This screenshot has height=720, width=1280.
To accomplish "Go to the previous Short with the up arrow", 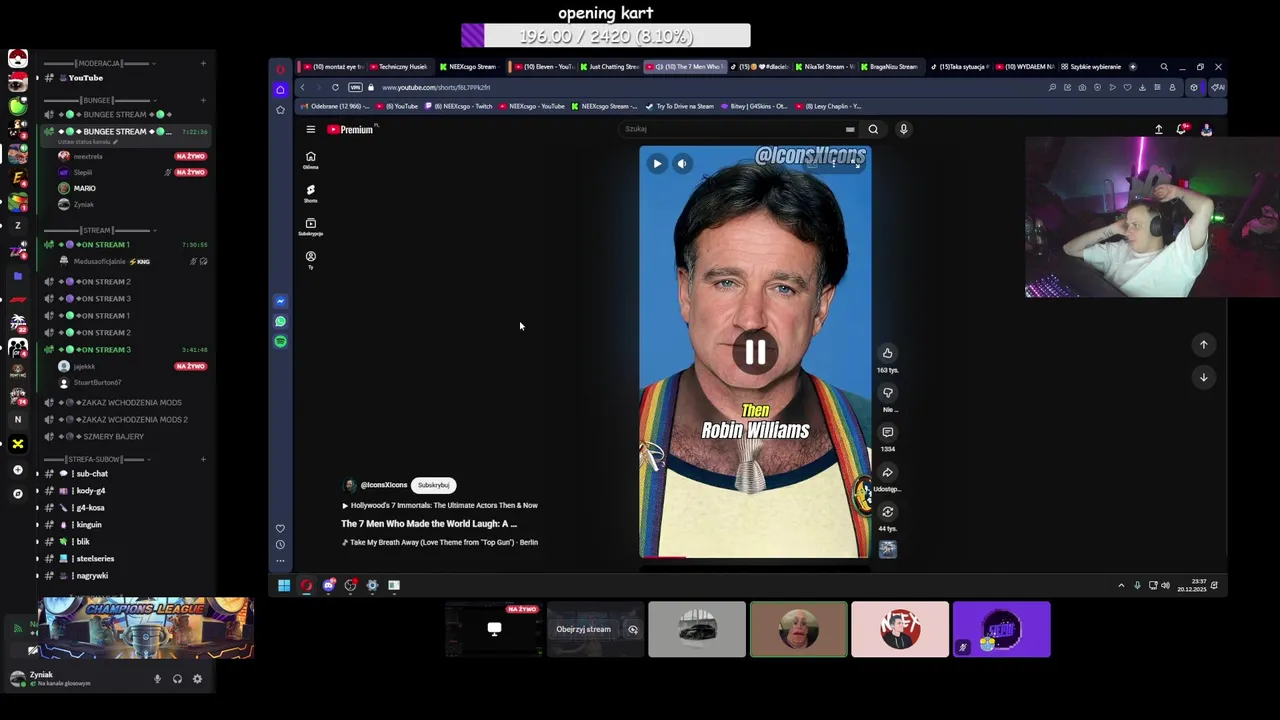I will pyautogui.click(x=1204, y=344).
